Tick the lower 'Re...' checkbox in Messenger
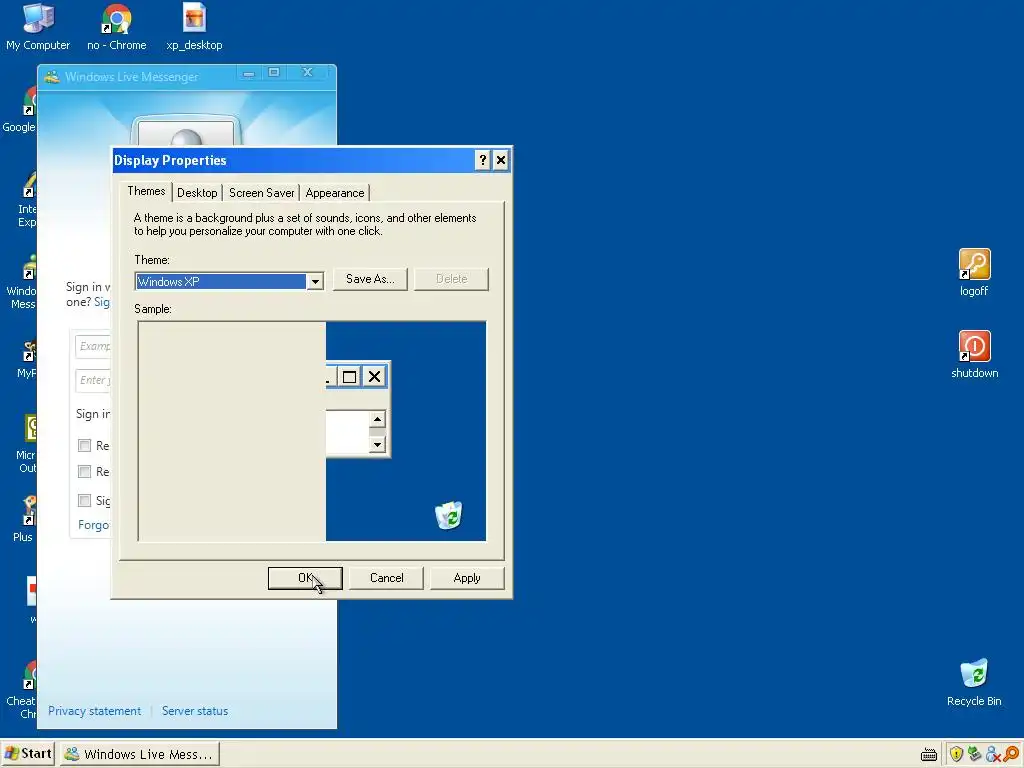The image size is (1024, 768). pyautogui.click(x=84, y=472)
